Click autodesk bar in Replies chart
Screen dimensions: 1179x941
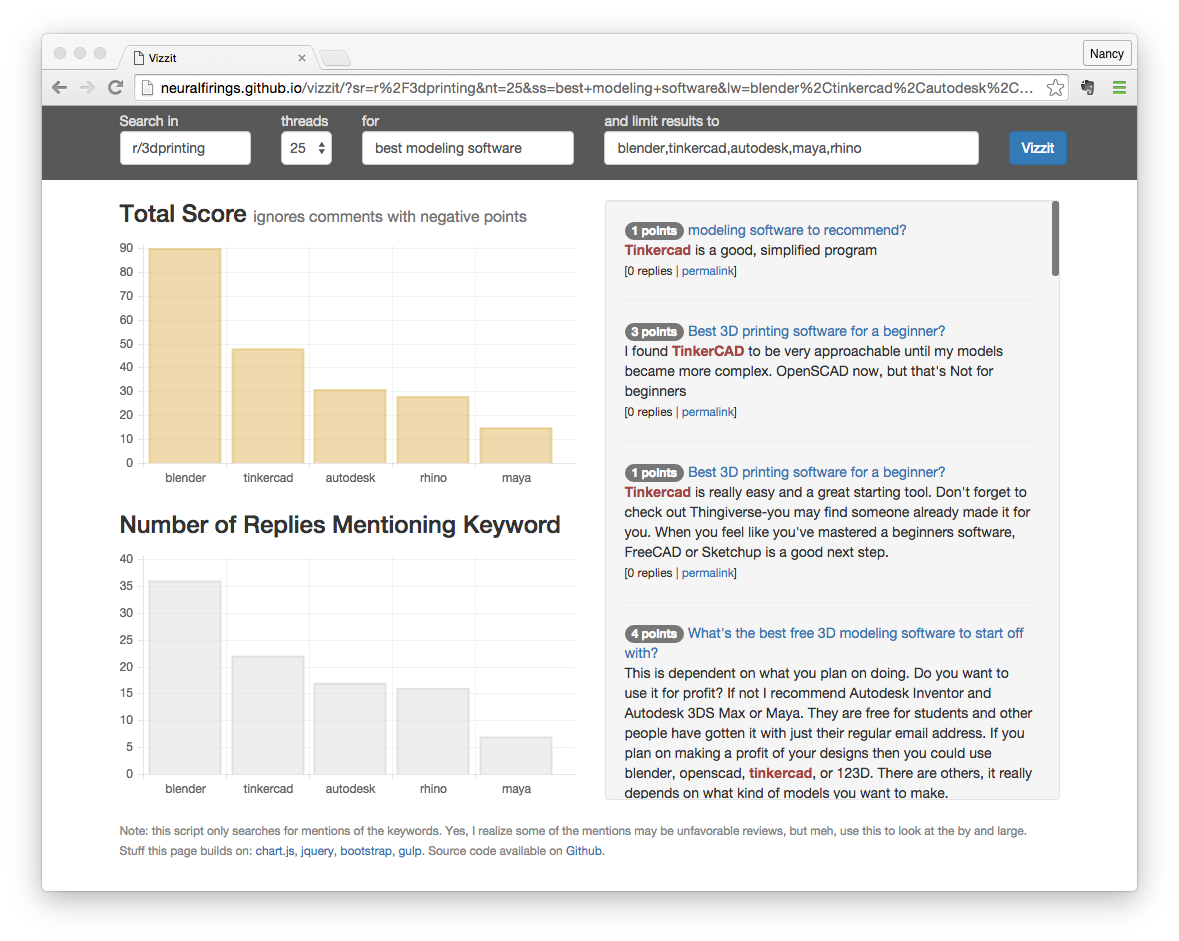tap(350, 729)
